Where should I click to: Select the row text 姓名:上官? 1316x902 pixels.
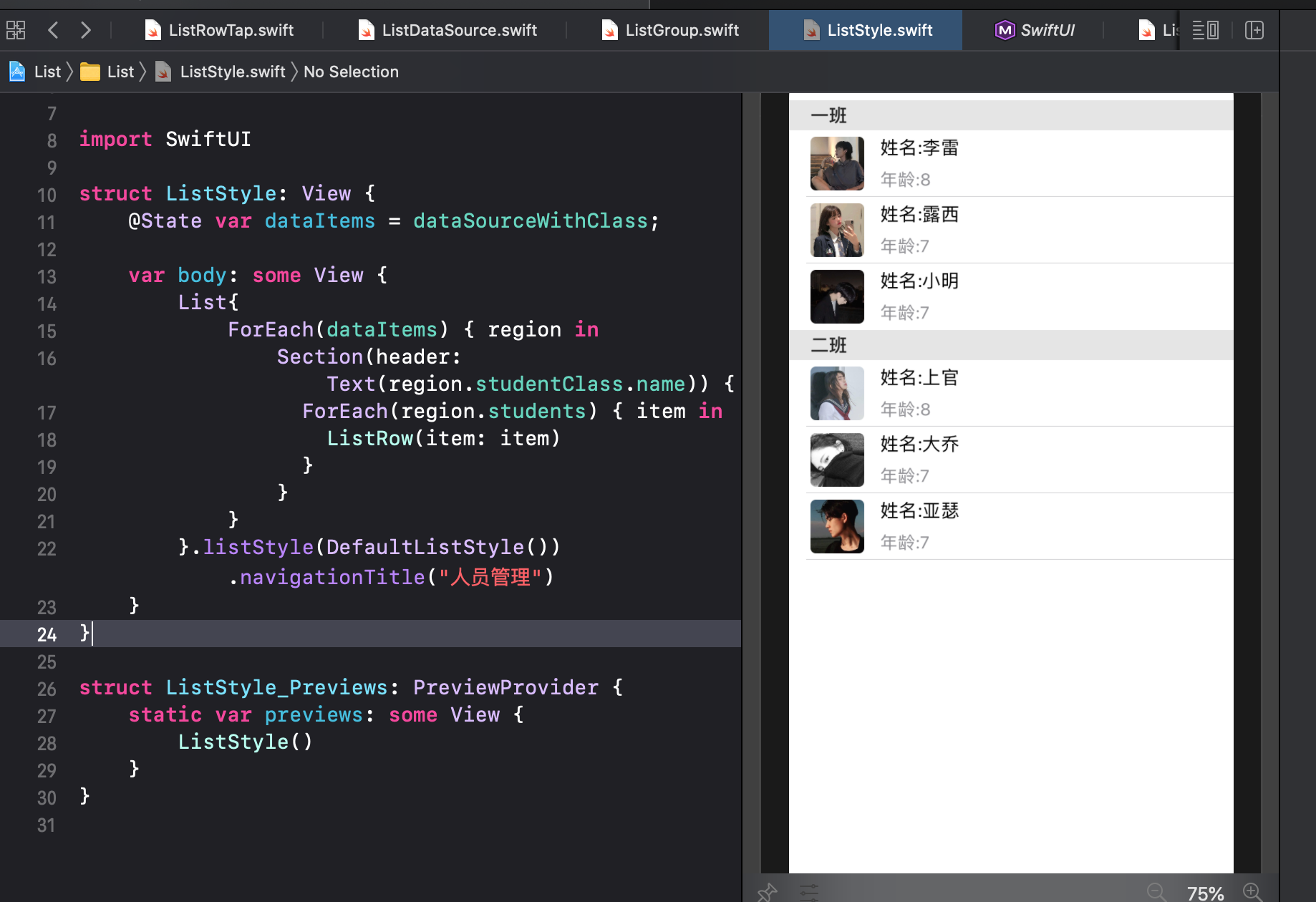(x=919, y=378)
